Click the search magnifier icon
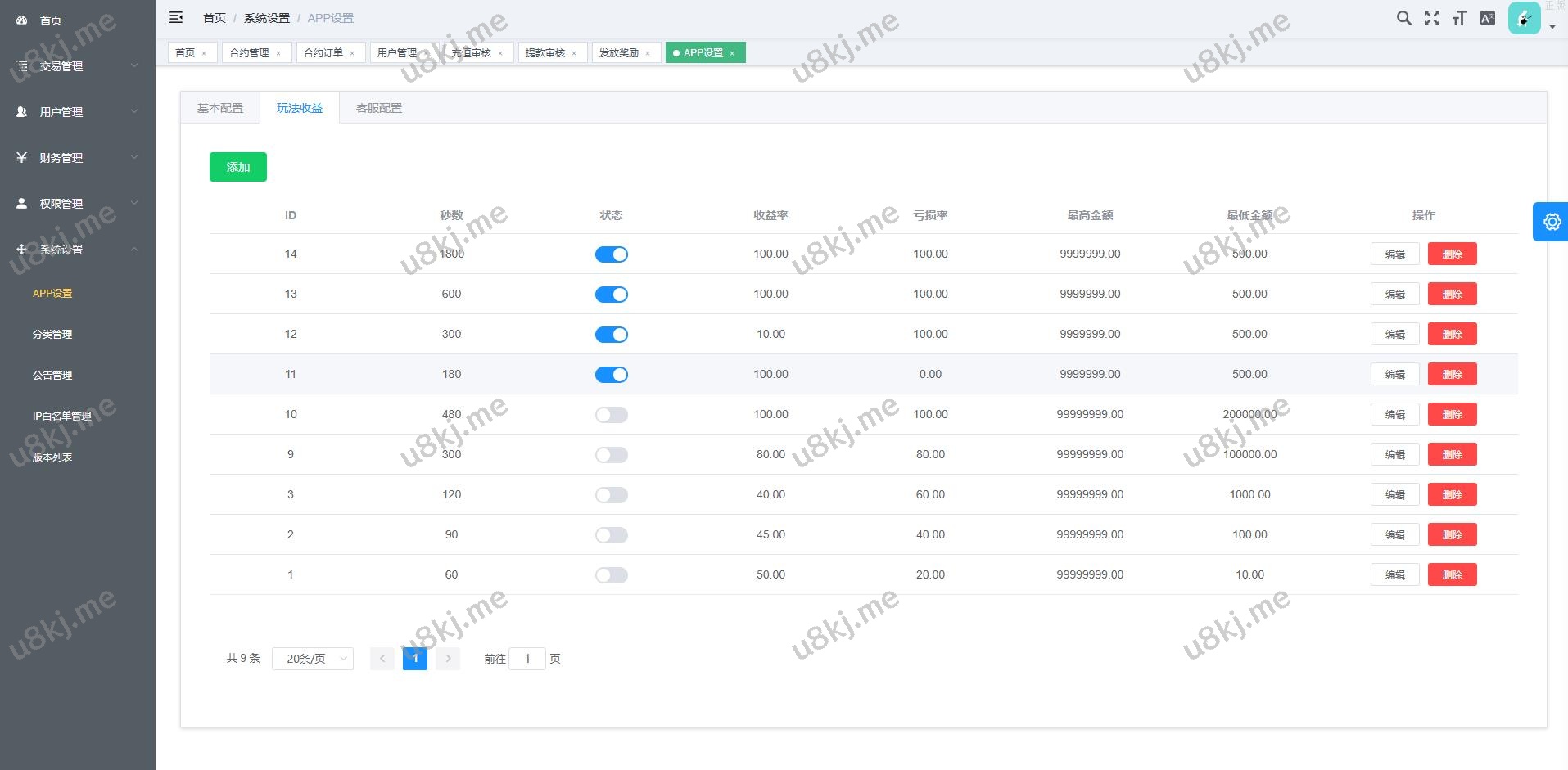 pyautogui.click(x=1403, y=18)
